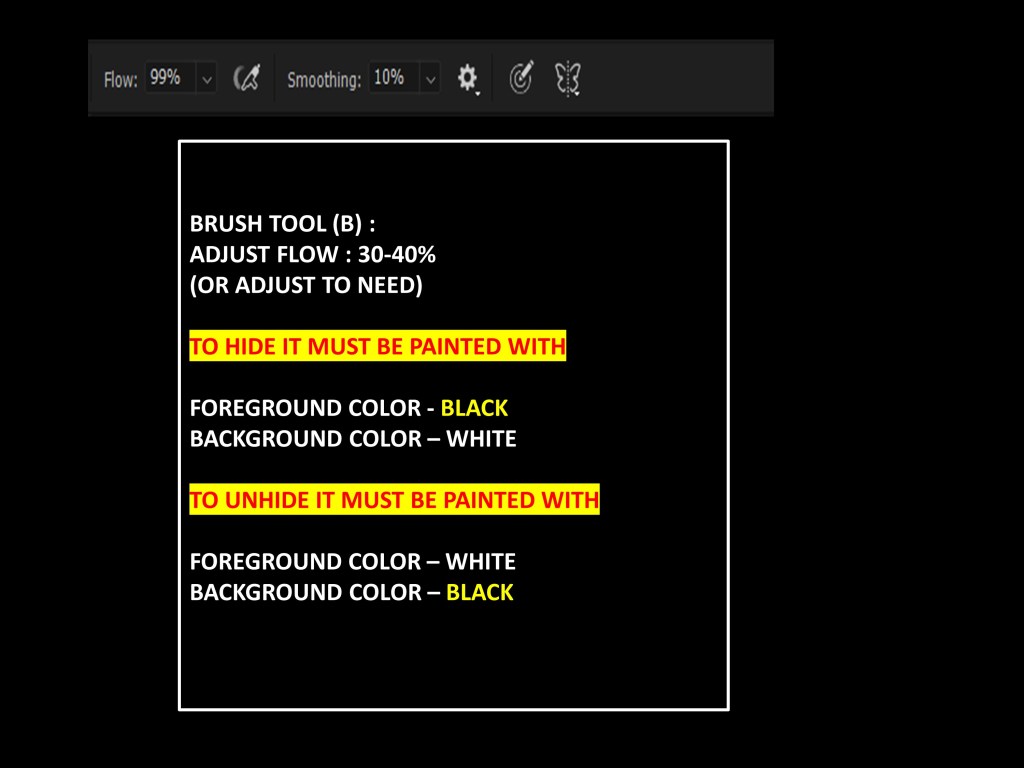The width and height of the screenshot is (1024, 768).
Task: Open the smoothing options gear icon
Action: pos(467,78)
